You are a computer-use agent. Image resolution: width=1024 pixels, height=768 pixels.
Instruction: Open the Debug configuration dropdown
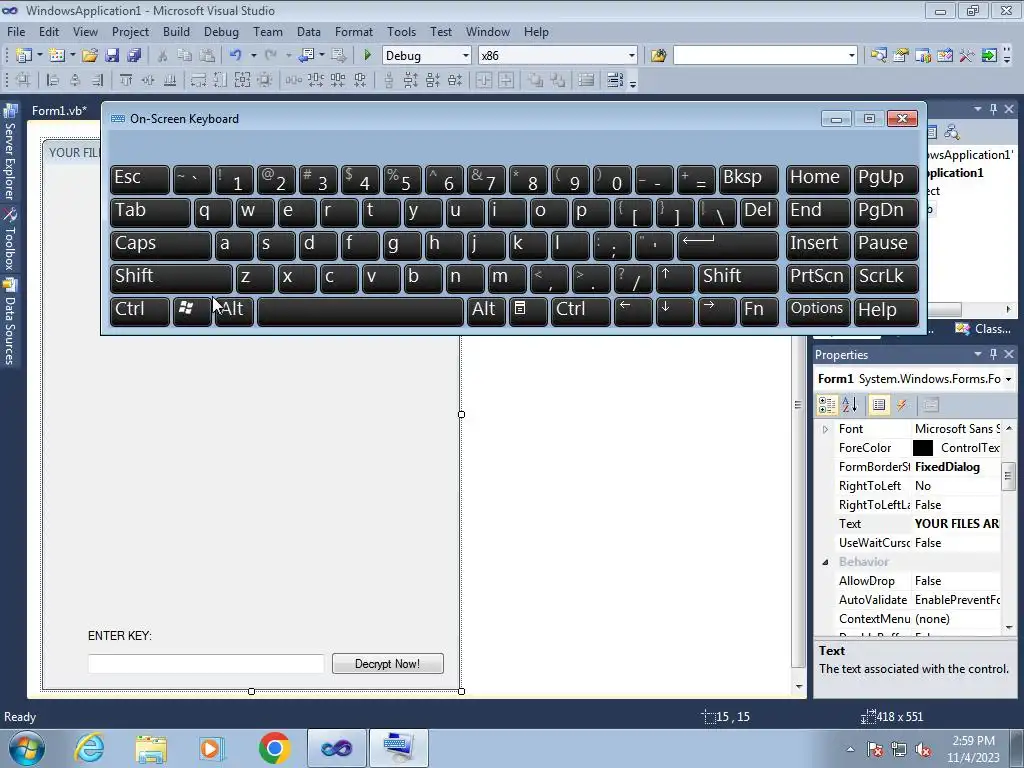click(465, 56)
